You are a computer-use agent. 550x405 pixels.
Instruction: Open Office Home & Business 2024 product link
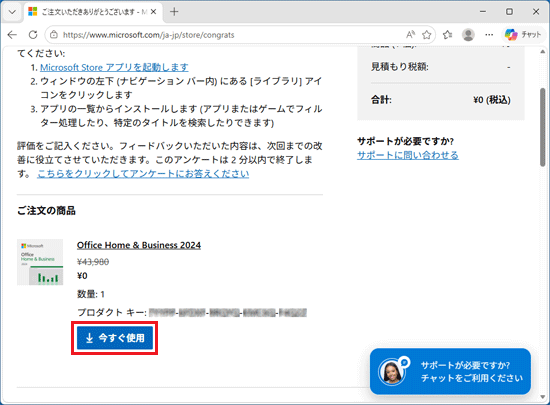pyautogui.click(x=139, y=245)
